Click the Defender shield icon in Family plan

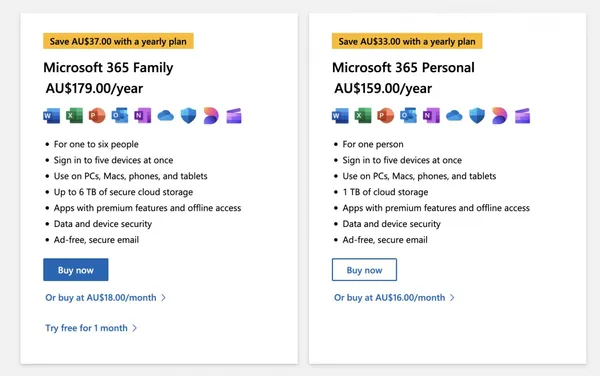click(x=188, y=116)
